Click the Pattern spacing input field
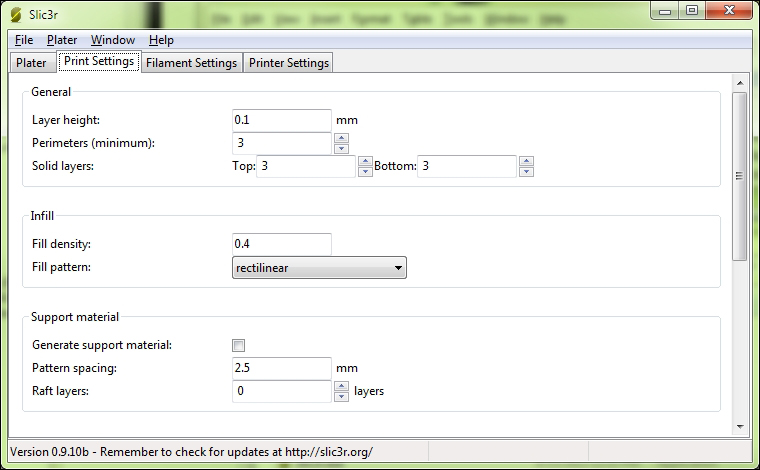This screenshot has height=470, width=760. (x=282, y=368)
